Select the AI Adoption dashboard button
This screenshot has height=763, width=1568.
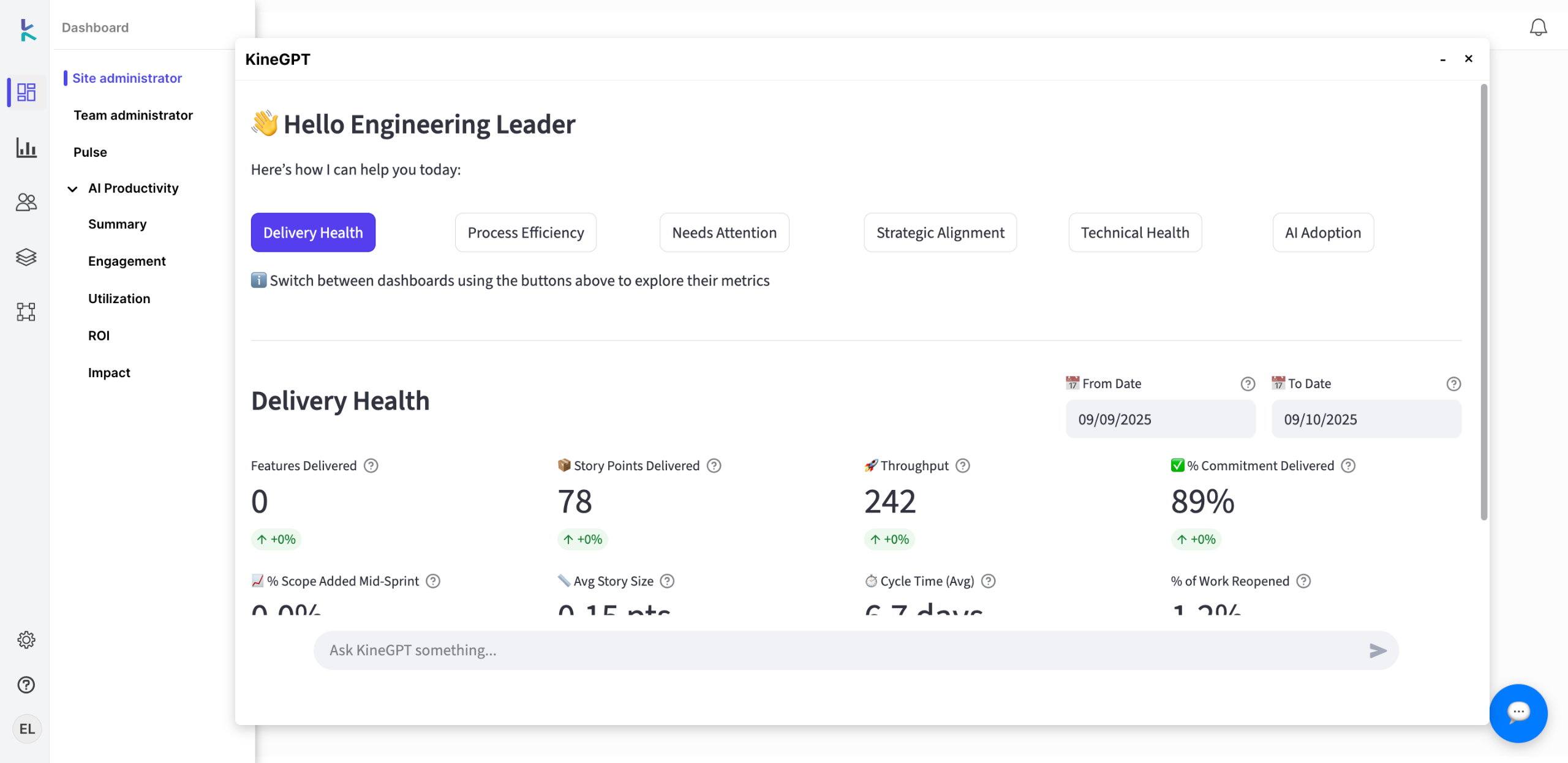pyautogui.click(x=1322, y=233)
